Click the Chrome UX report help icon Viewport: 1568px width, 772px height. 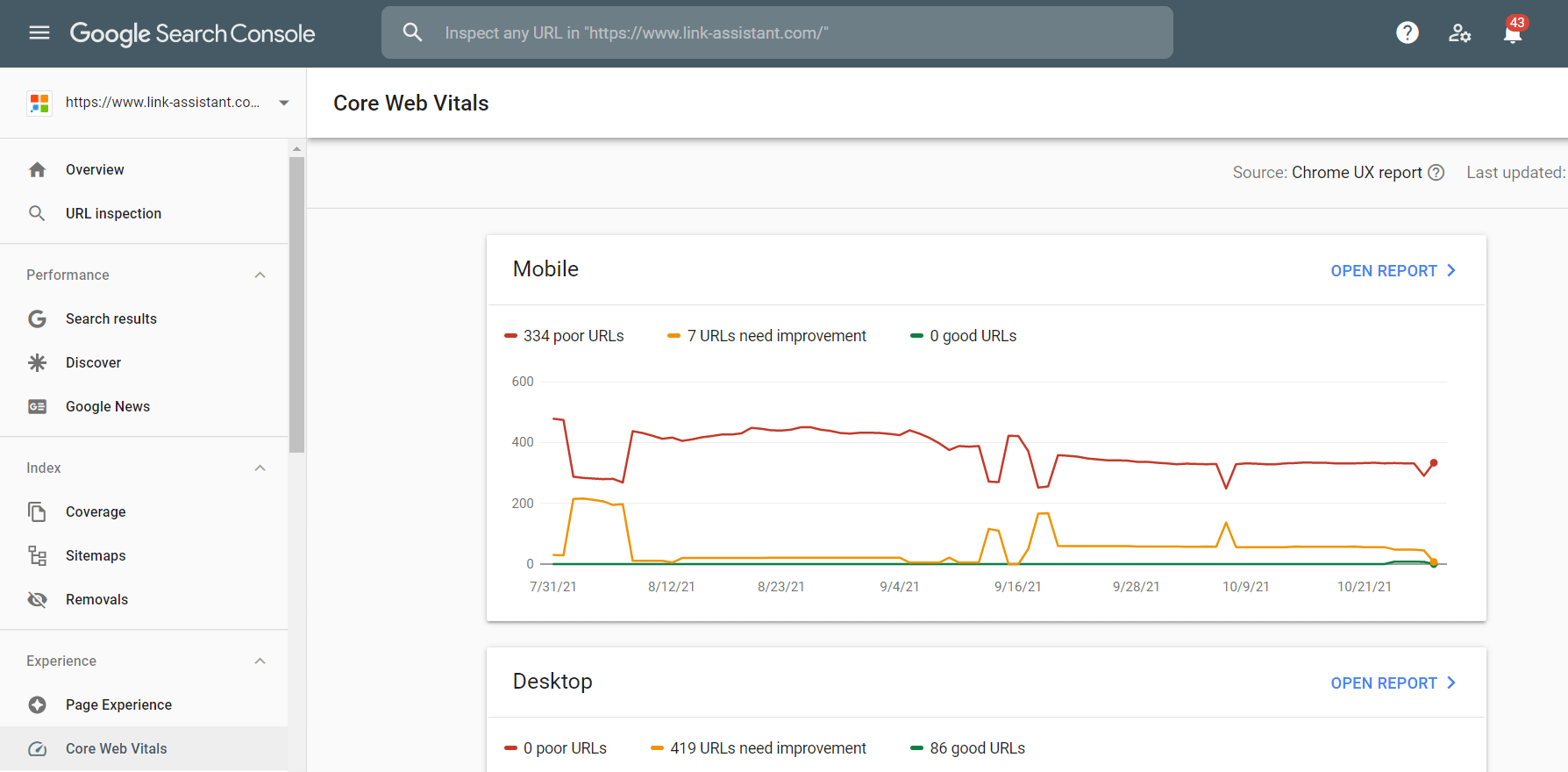coord(1436,173)
